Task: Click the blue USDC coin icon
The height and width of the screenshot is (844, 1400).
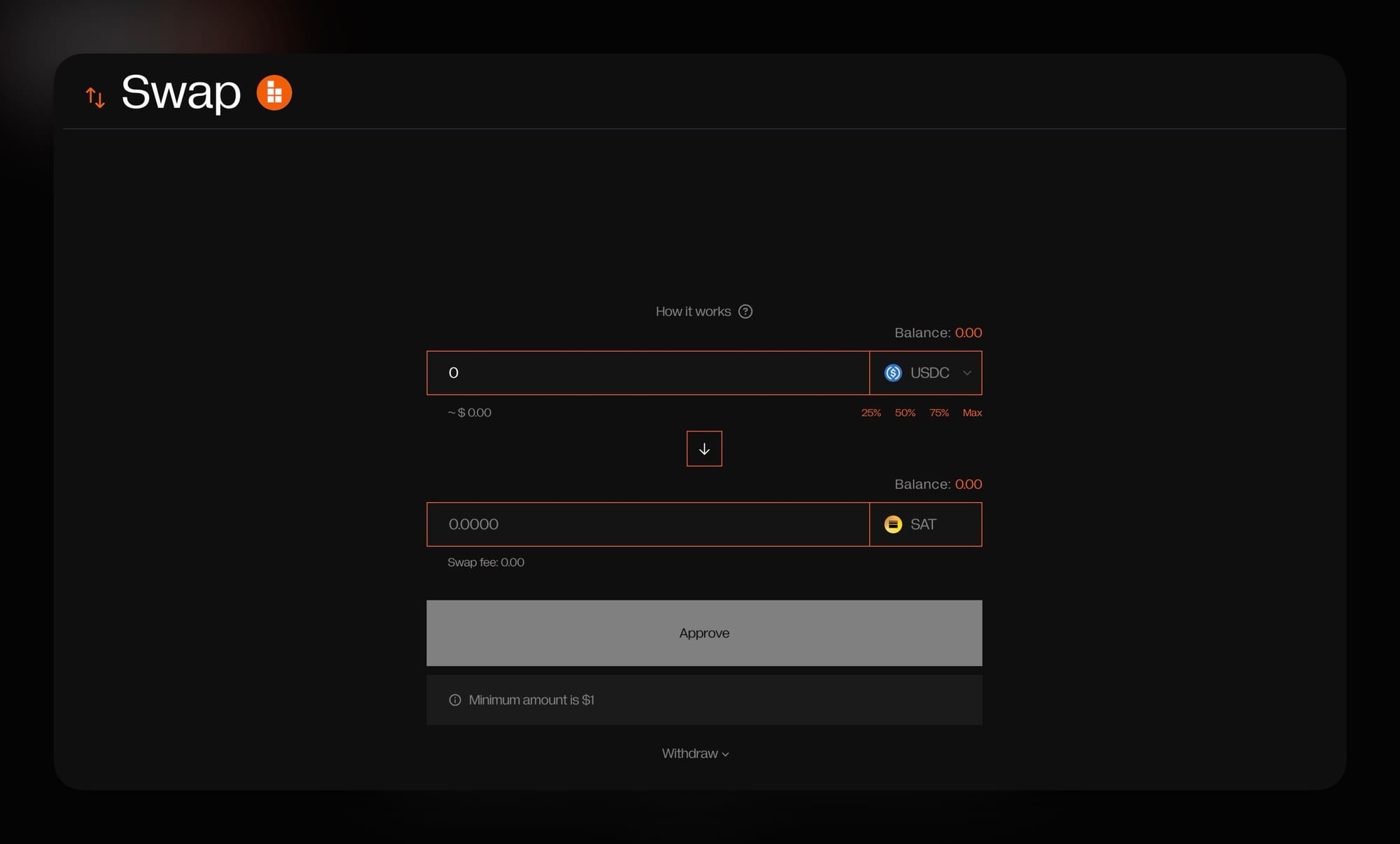Action: (x=893, y=373)
